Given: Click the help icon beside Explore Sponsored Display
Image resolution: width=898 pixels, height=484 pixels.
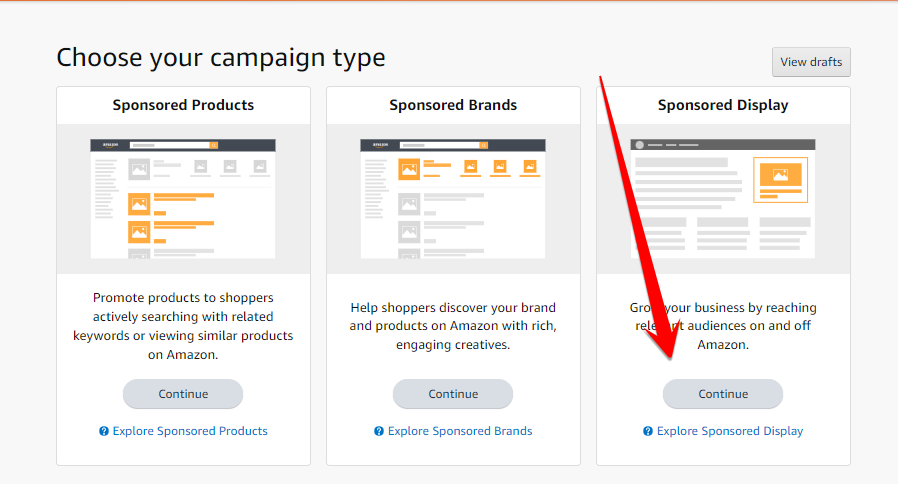Looking at the screenshot, I should (648, 431).
